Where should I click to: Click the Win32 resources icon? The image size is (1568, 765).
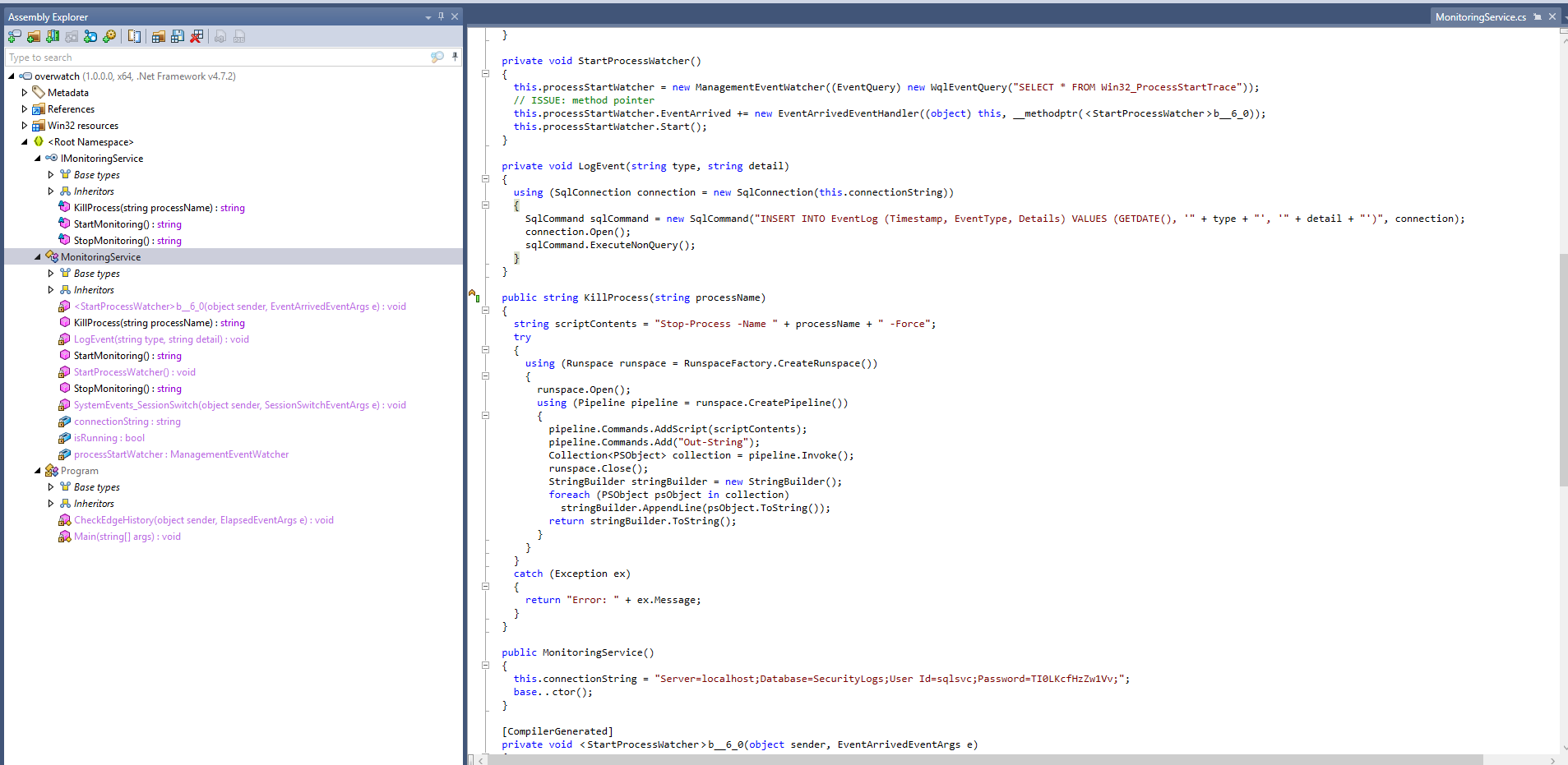click(x=39, y=125)
